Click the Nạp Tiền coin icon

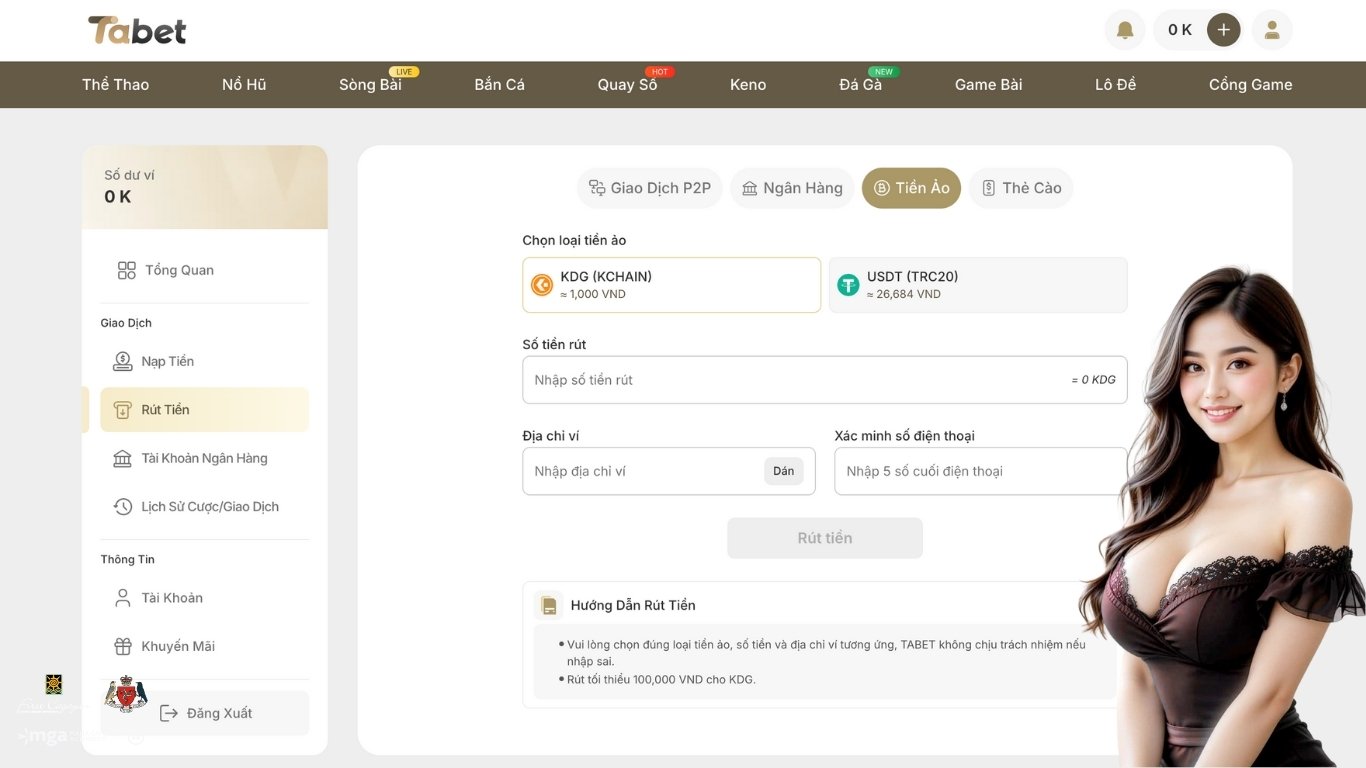click(122, 361)
